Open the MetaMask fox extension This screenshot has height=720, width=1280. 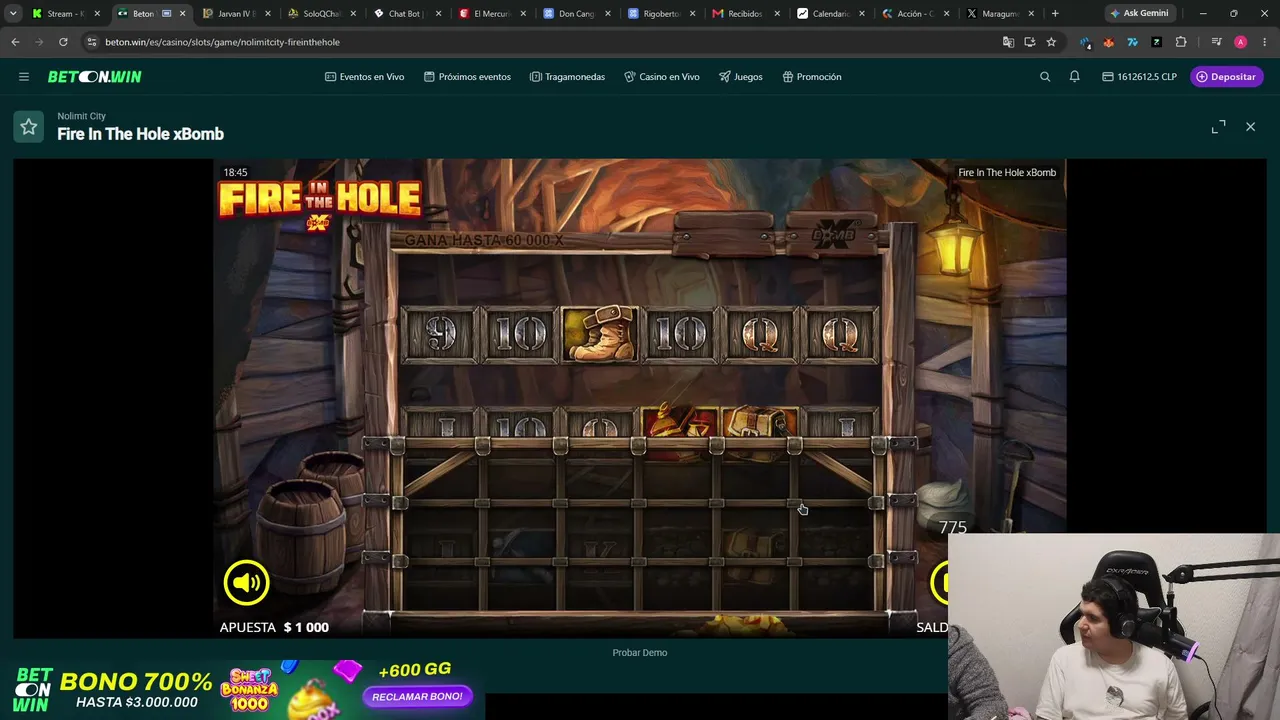[1108, 42]
